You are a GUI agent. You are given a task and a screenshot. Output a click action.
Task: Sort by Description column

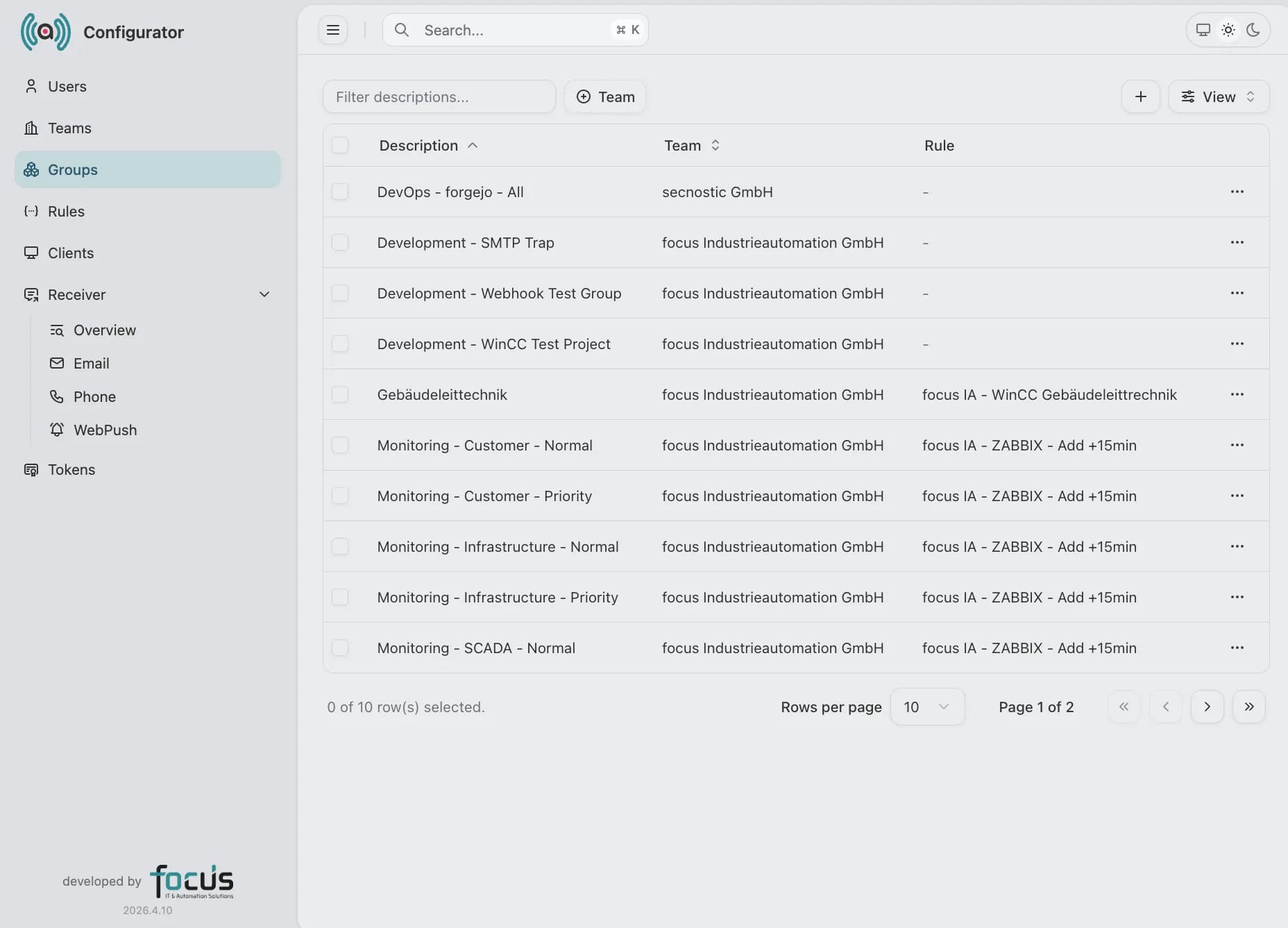click(x=428, y=145)
